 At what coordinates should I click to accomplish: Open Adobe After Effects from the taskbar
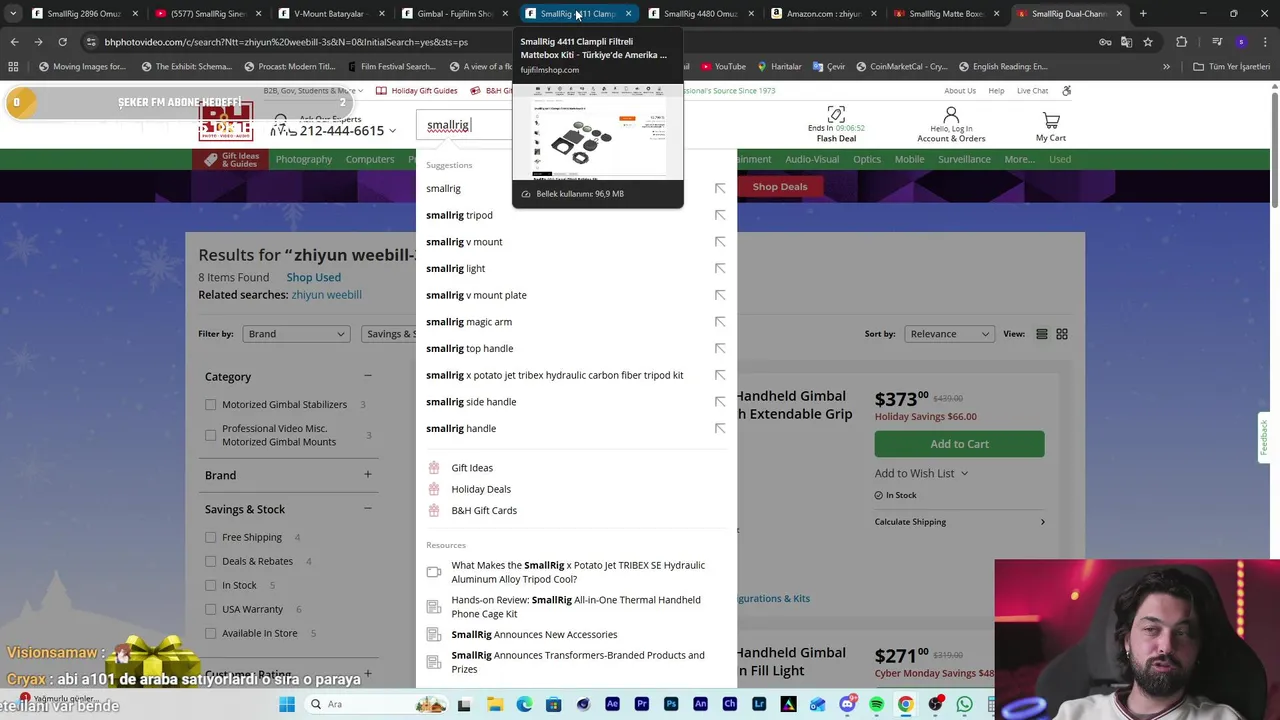coord(613,704)
